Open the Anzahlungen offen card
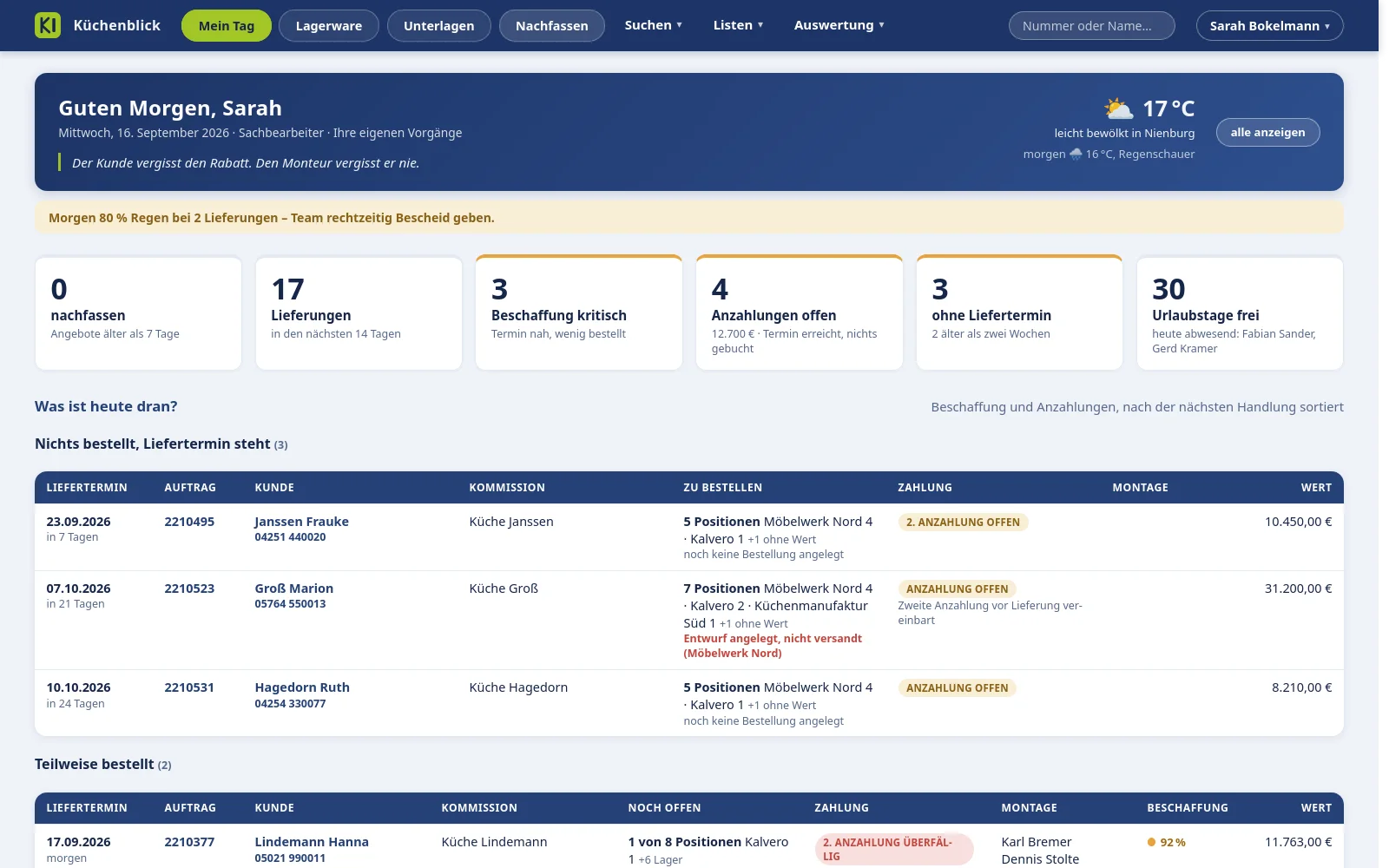Viewport: 1389px width, 868px height. (x=800, y=312)
